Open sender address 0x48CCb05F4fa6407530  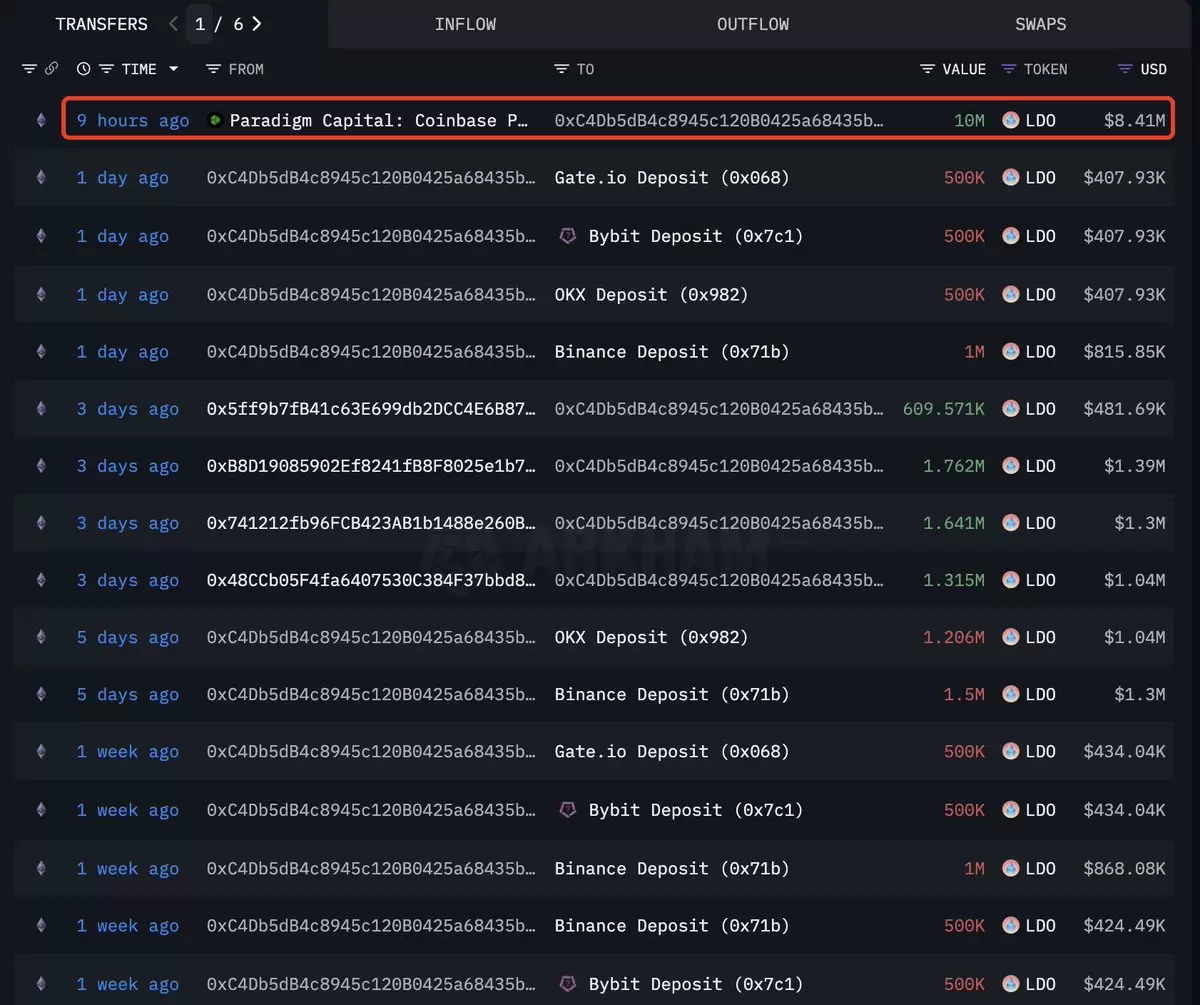pyautogui.click(x=371, y=580)
